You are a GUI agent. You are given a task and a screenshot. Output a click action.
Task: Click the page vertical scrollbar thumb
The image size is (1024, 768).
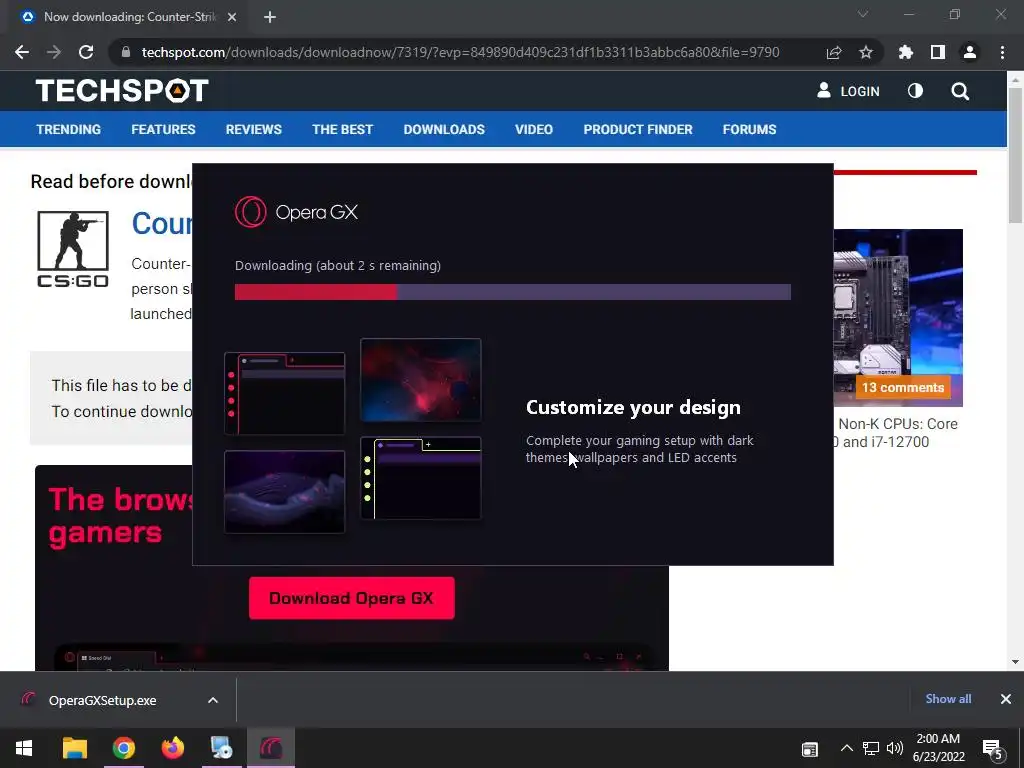[1015, 153]
